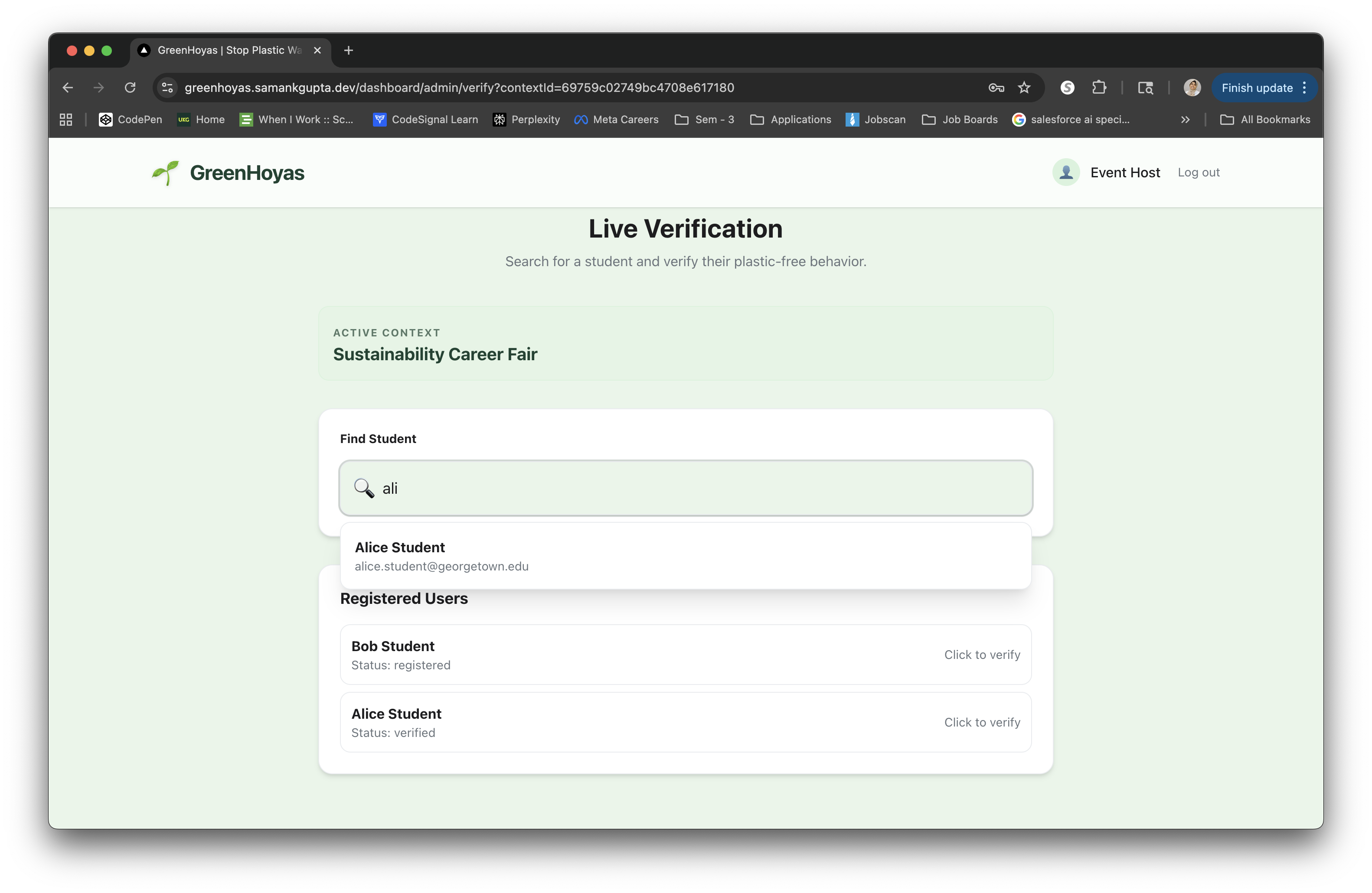The image size is (1372, 893).
Task: Click Finish update button
Action: (1257, 88)
